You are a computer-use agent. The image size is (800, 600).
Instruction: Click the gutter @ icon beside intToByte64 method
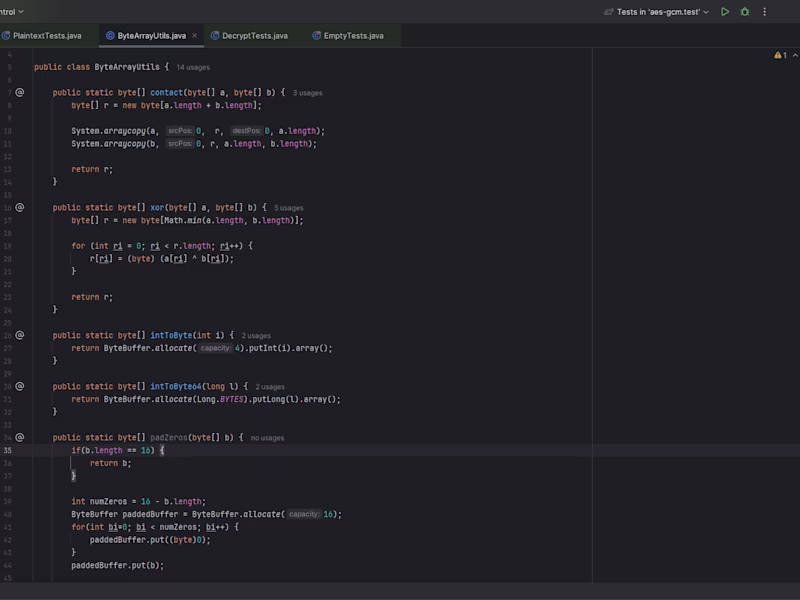tap(19, 386)
